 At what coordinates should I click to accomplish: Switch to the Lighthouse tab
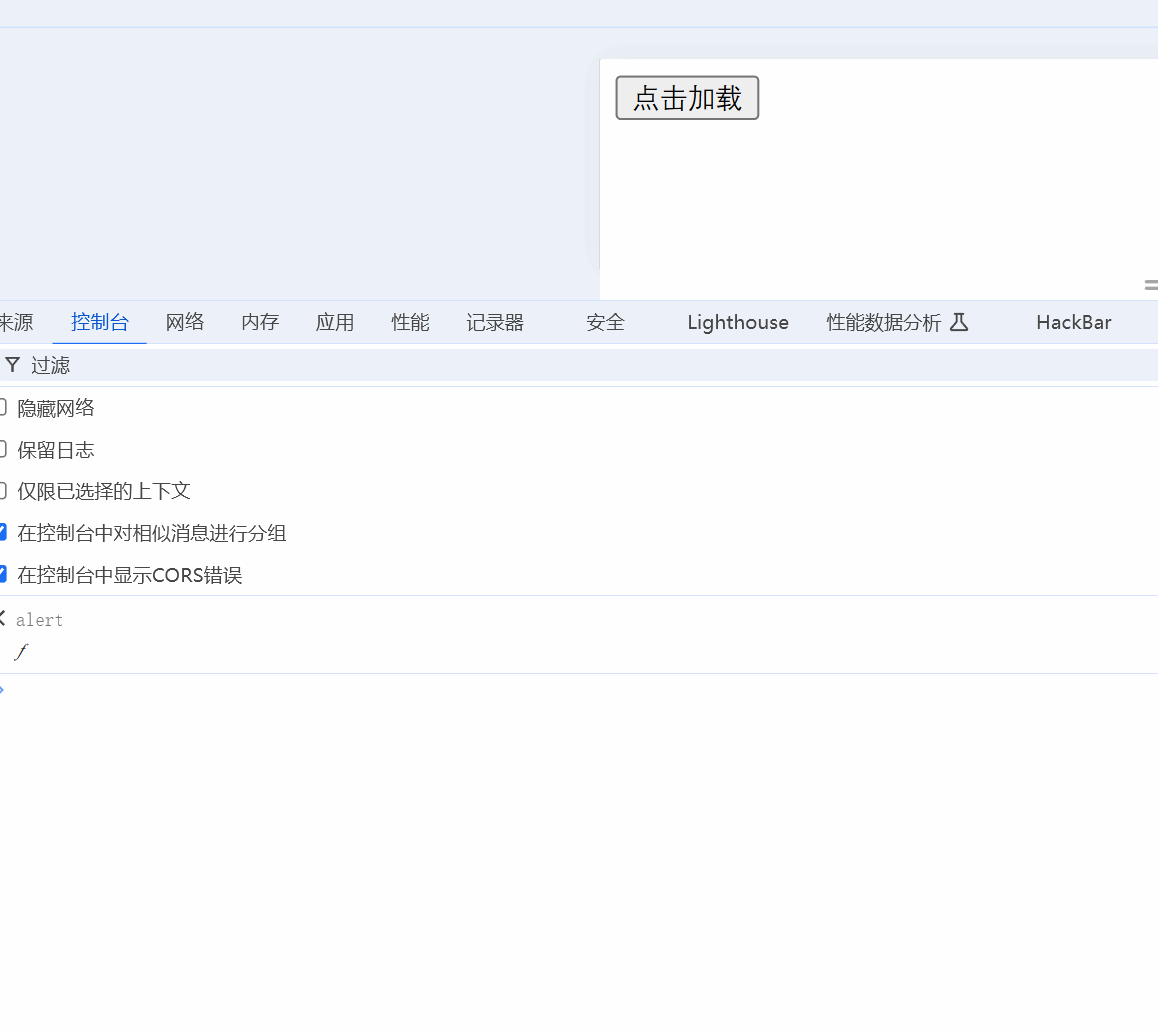click(x=737, y=322)
